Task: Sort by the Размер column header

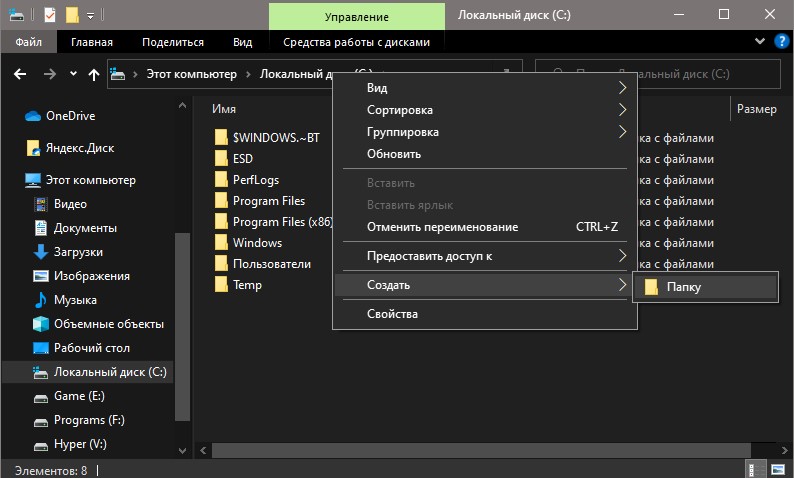Action: pos(757,109)
